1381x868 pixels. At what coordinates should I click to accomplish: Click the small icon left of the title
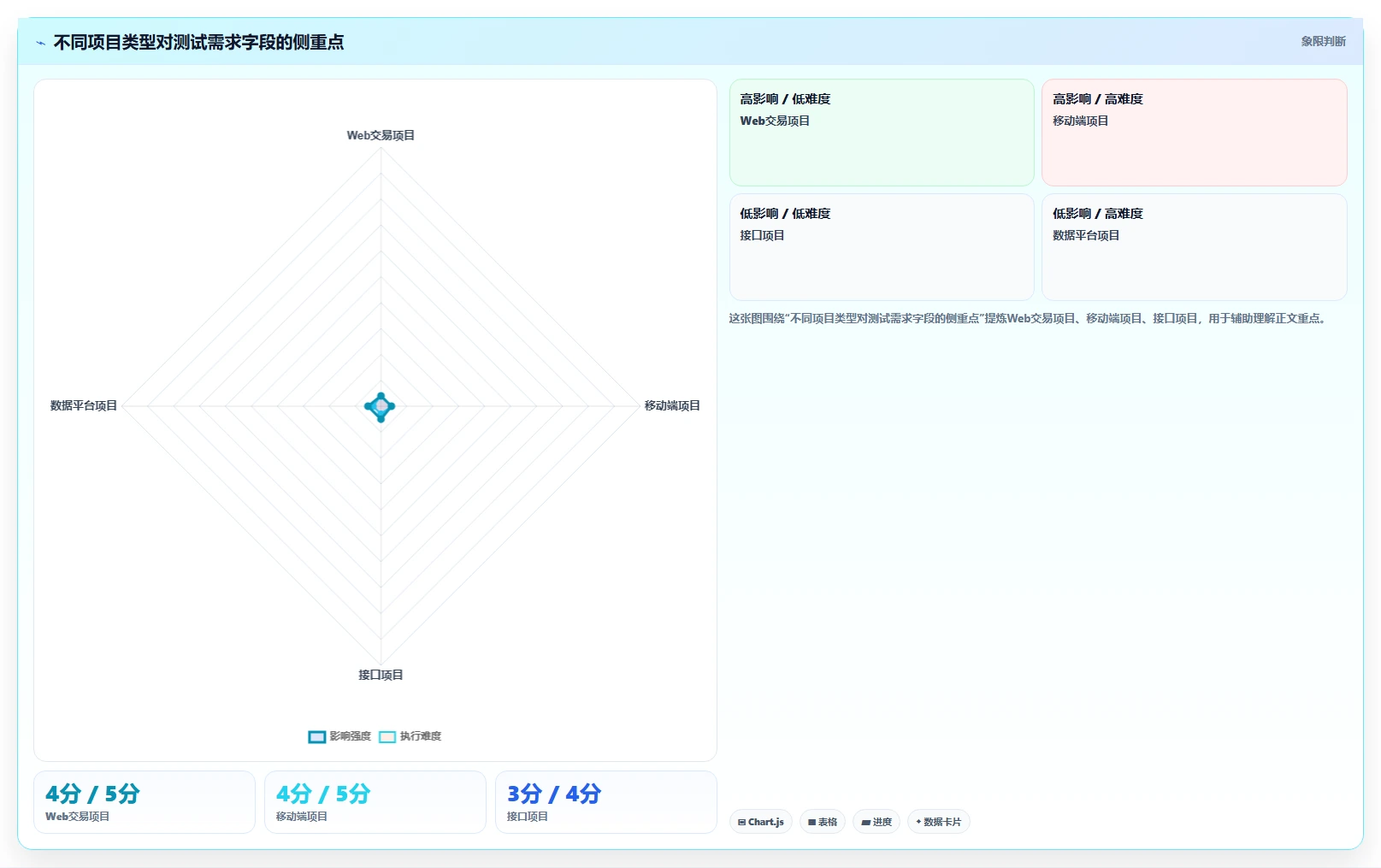[x=40, y=43]
